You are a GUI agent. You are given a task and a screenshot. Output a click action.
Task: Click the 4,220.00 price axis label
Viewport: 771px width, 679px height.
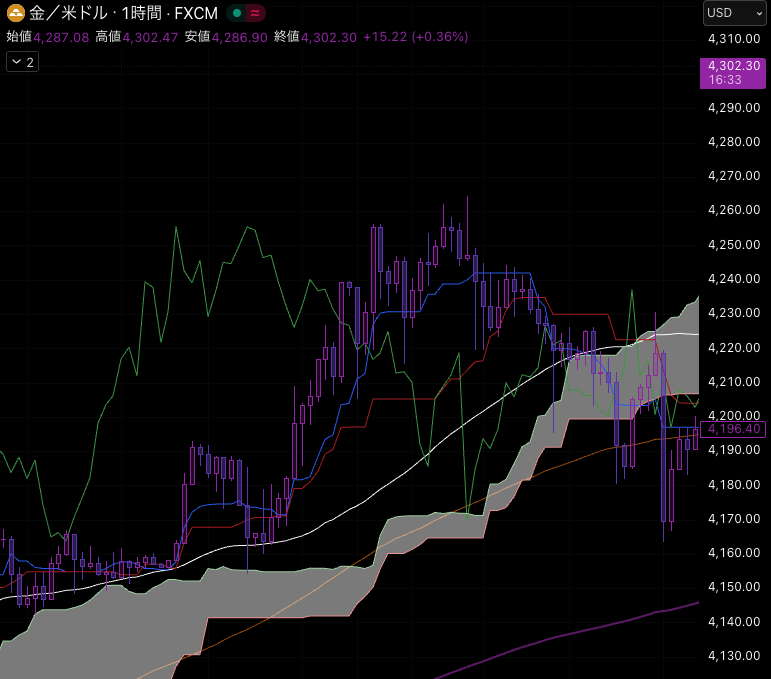(x=734, y=348)
